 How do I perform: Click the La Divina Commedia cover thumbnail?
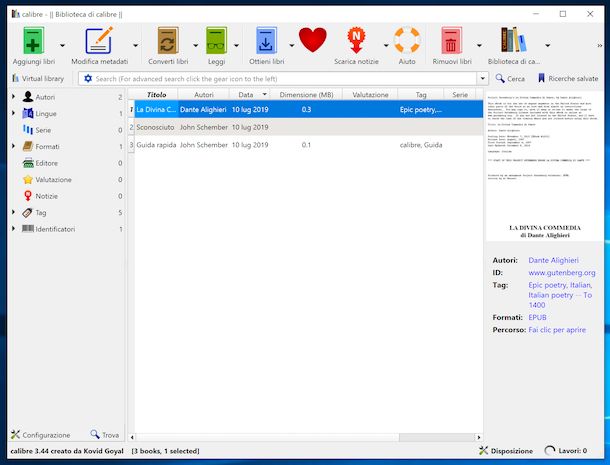[544, 166]
